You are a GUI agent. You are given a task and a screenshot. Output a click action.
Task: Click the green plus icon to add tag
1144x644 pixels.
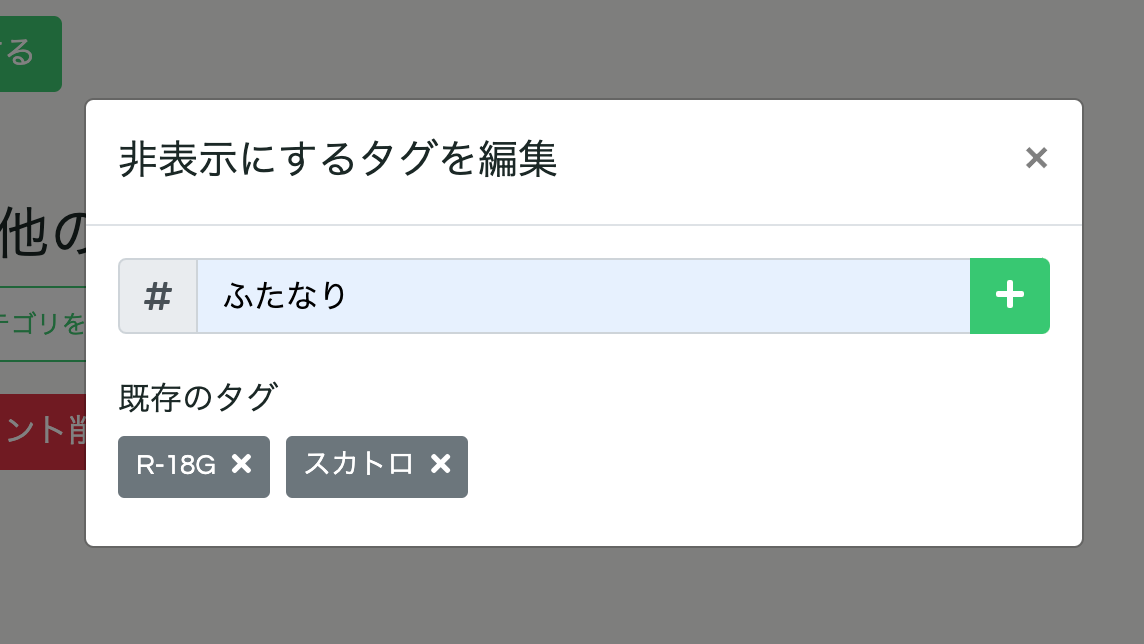click(1009, 296)
